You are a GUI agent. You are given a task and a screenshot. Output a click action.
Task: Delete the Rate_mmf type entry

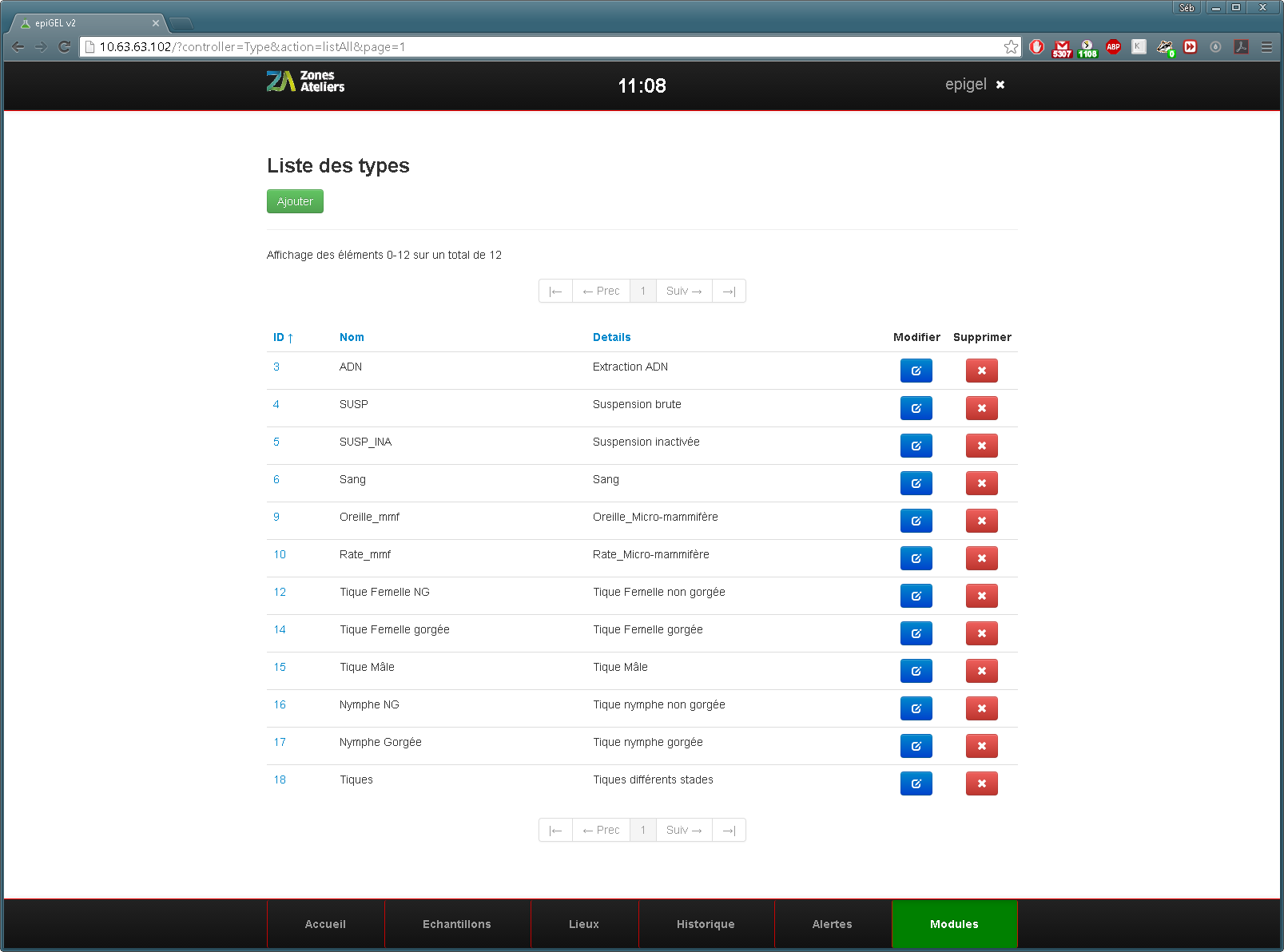click(x=981, y=558)
